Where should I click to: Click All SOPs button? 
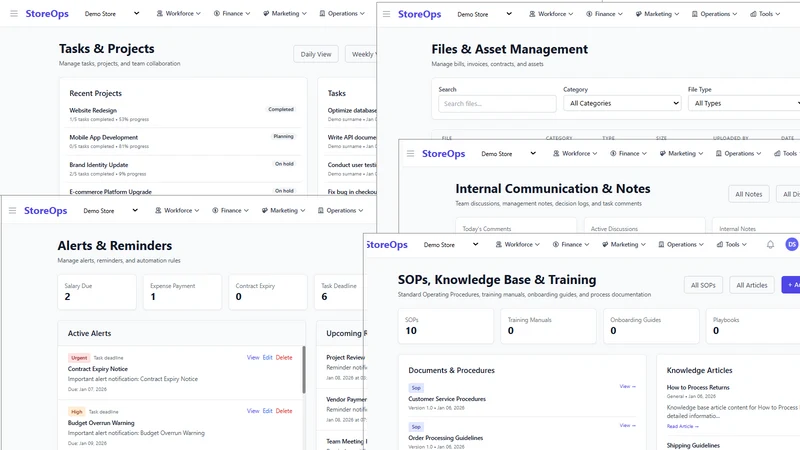(x=703, y=285)
